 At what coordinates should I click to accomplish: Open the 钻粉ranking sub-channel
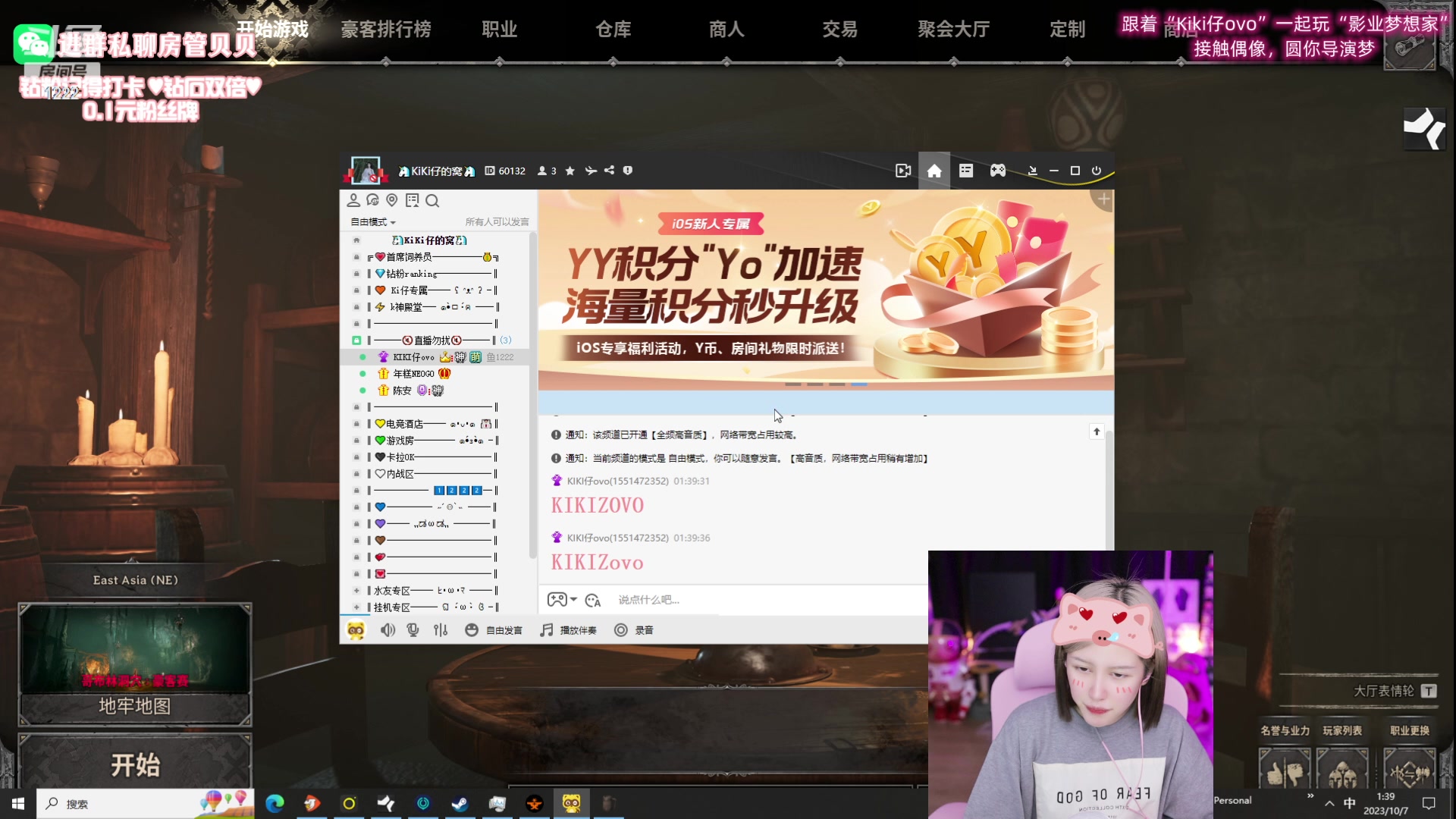[x=435, y=274]
